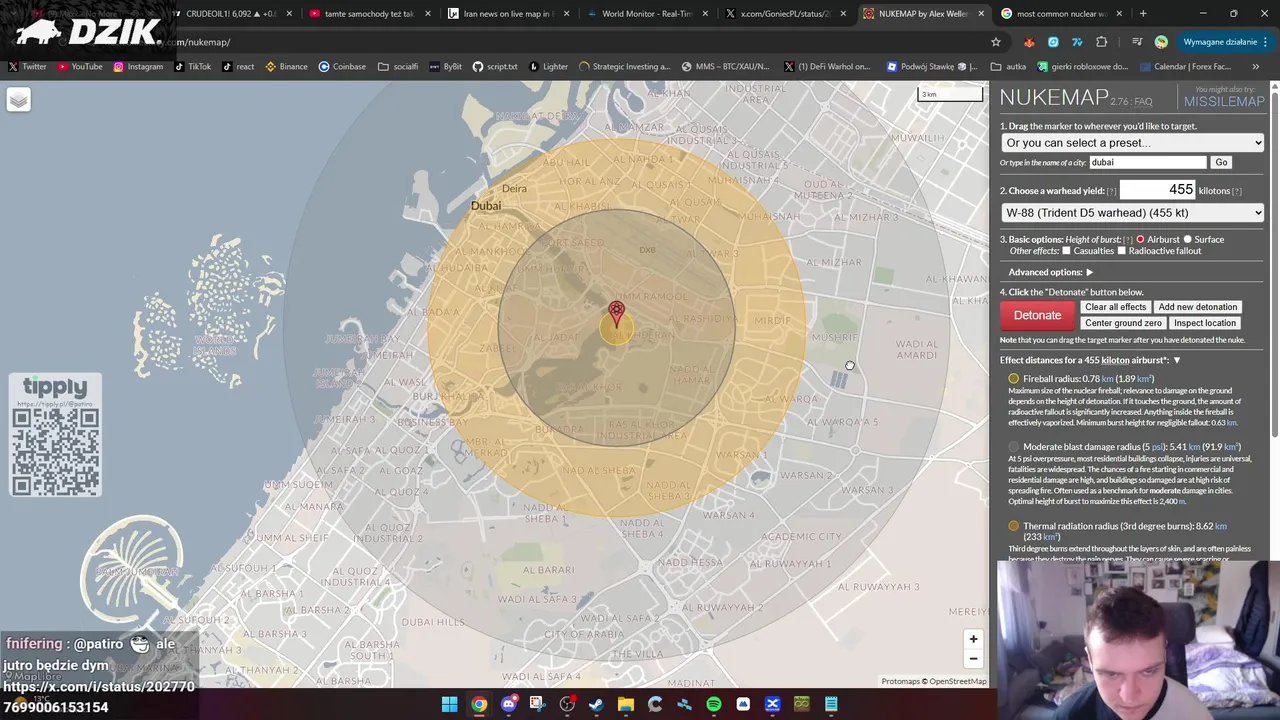
Task: Open the script.txt GitHub bookmark
Action: [494, 67]
